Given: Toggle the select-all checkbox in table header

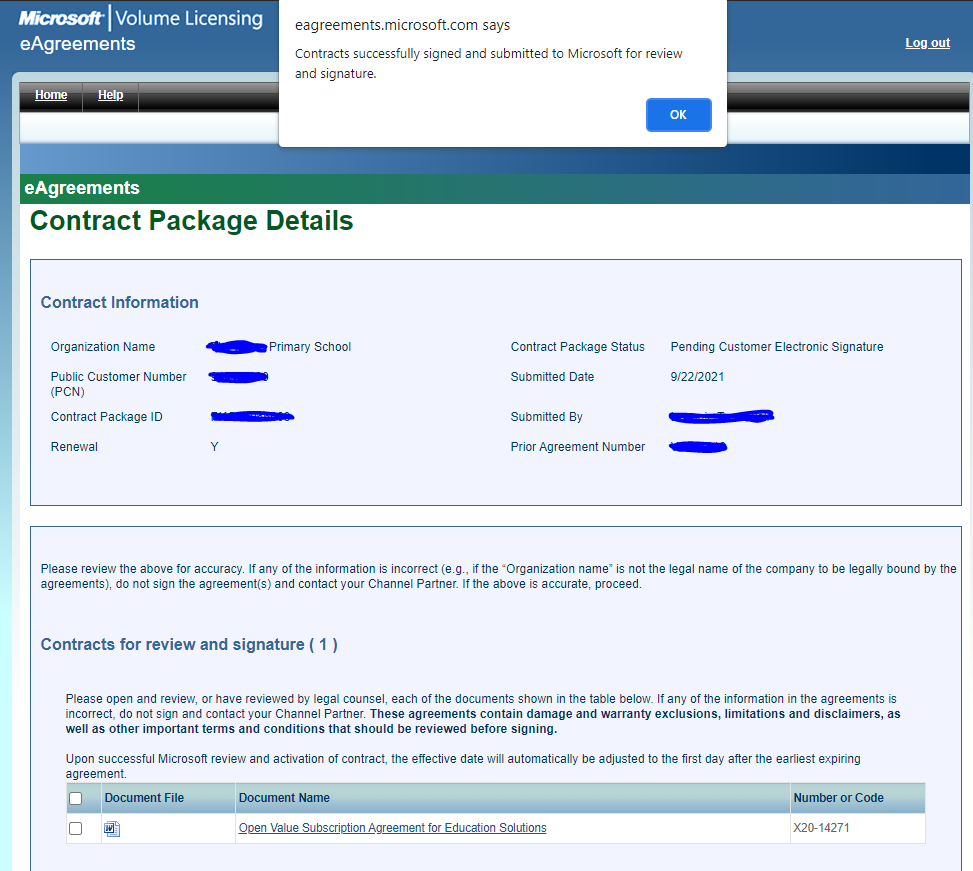Looking at the screenshot, I should 75,798.
